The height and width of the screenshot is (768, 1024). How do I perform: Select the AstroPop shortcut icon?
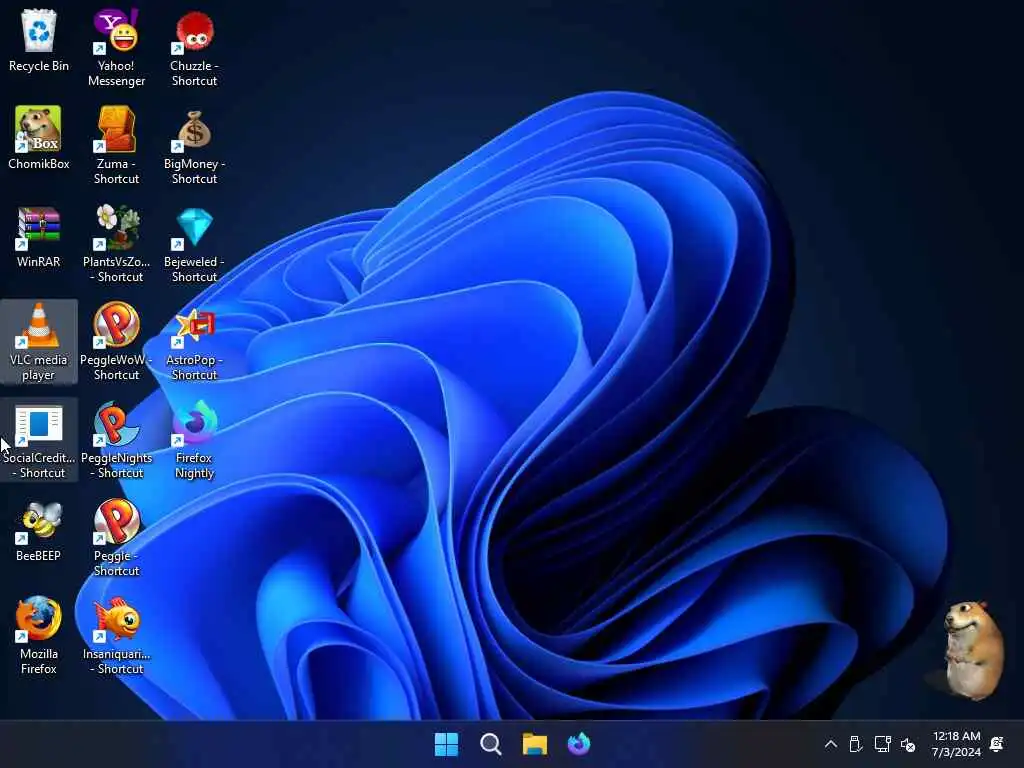point(194,341)
